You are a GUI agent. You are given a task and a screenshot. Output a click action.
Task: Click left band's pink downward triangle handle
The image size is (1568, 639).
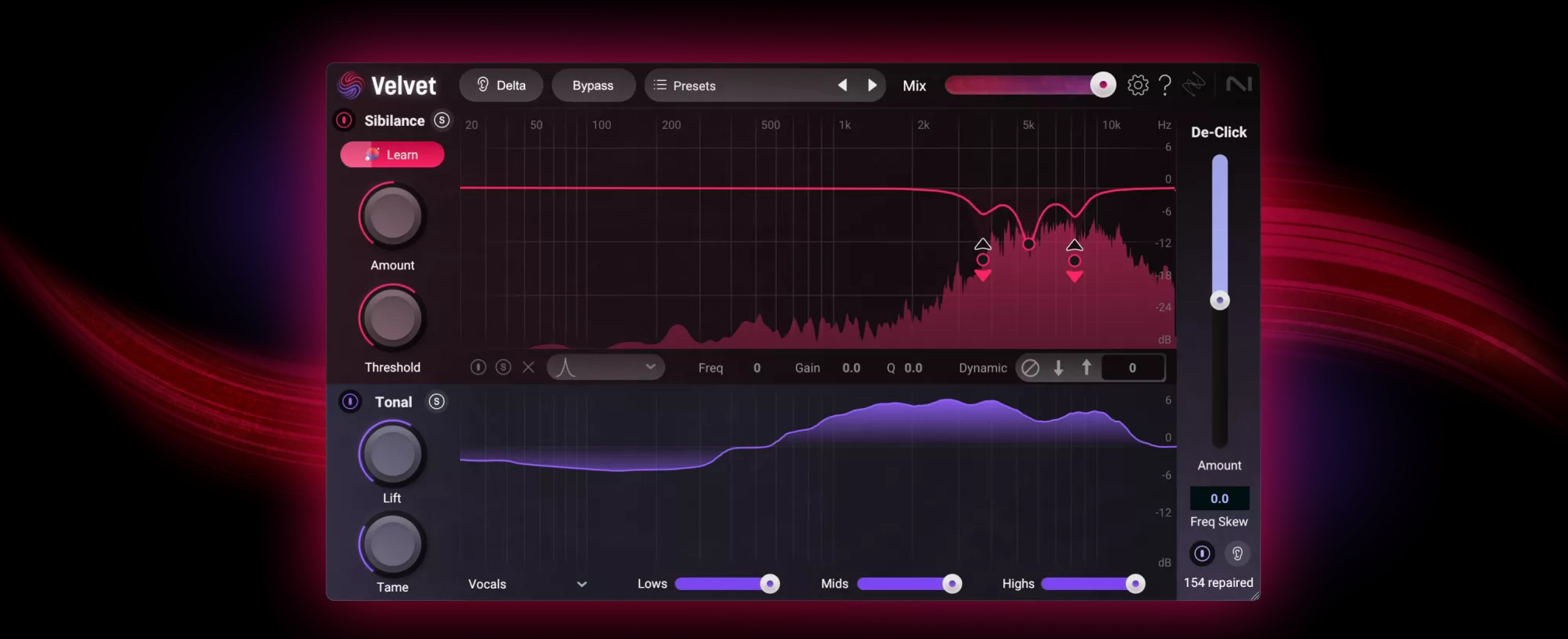point(983,275)
